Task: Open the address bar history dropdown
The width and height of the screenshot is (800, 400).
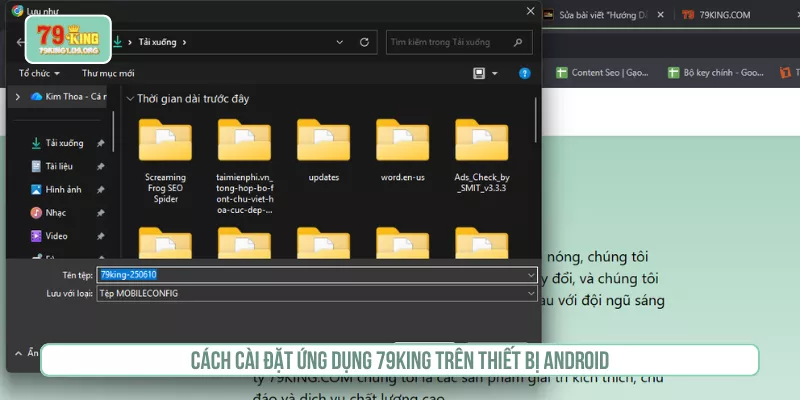Action: [x=340, y=42]
